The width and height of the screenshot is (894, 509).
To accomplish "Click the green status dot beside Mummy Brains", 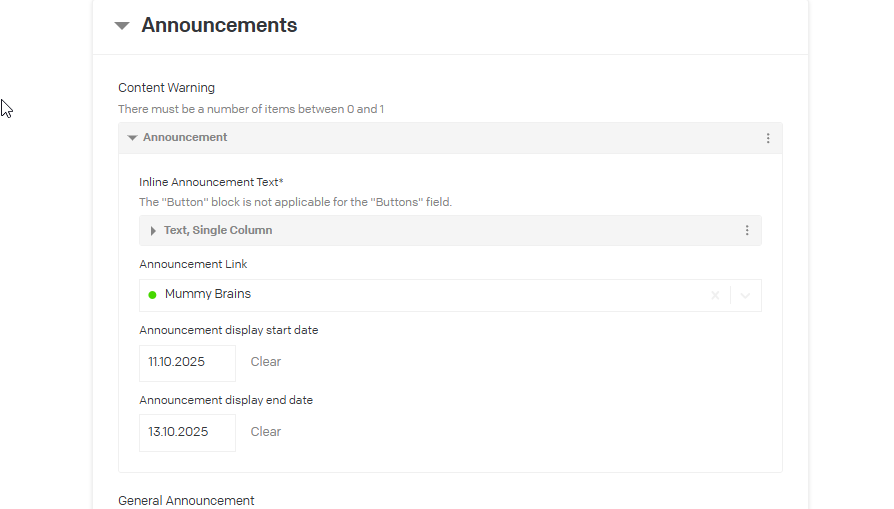I will pyautogui.click(x=152, y=295).
